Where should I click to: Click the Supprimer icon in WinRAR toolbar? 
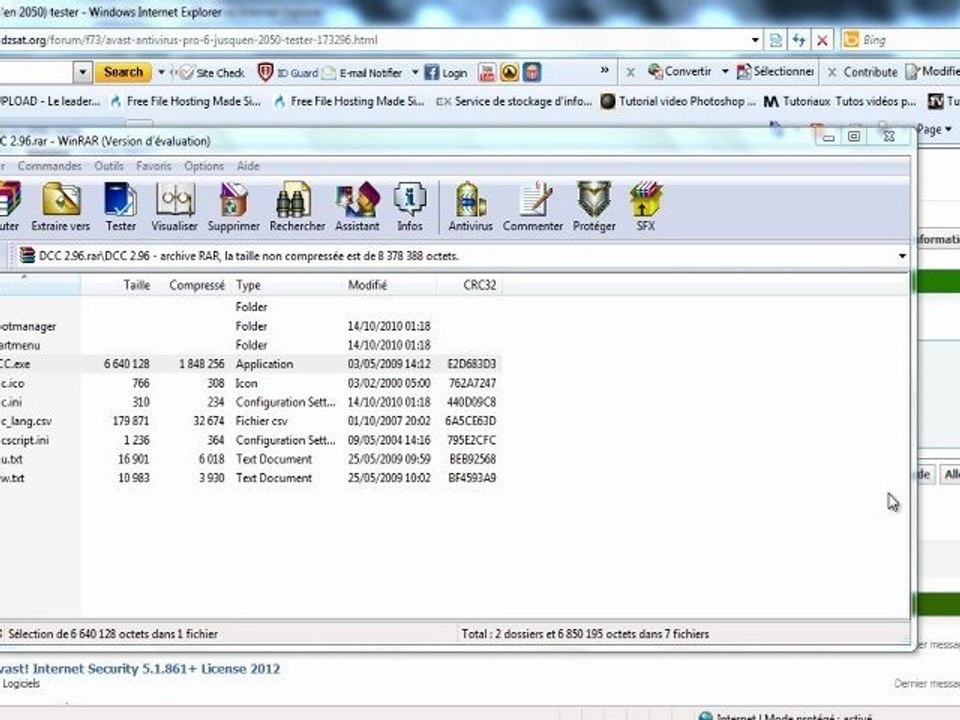[233, 206]
